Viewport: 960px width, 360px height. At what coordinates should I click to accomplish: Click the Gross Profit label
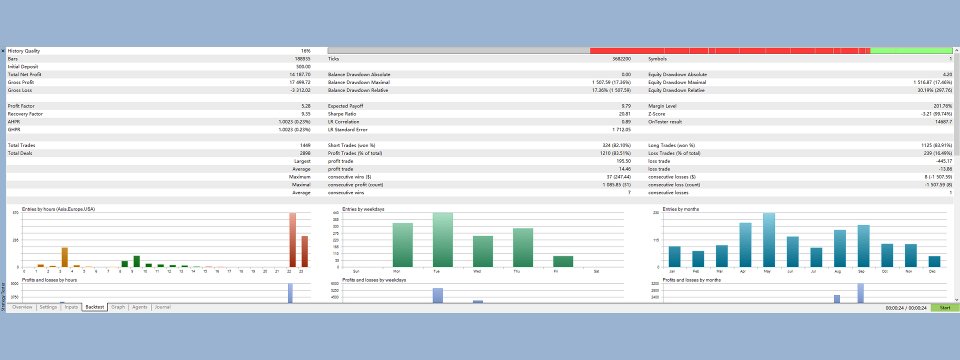[x=20, y=82]
